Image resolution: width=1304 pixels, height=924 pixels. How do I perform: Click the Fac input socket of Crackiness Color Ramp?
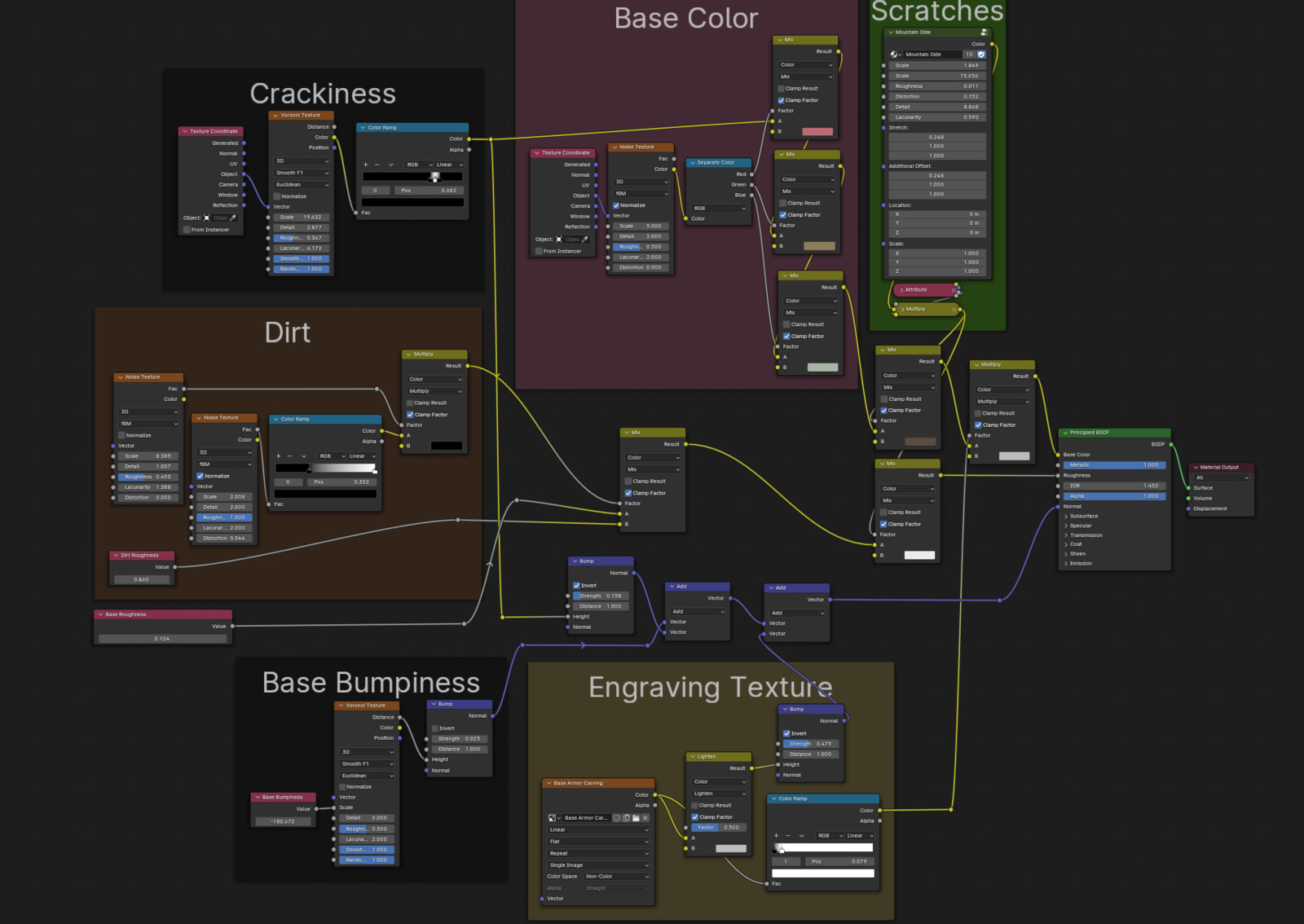click(x=356, y=213)
